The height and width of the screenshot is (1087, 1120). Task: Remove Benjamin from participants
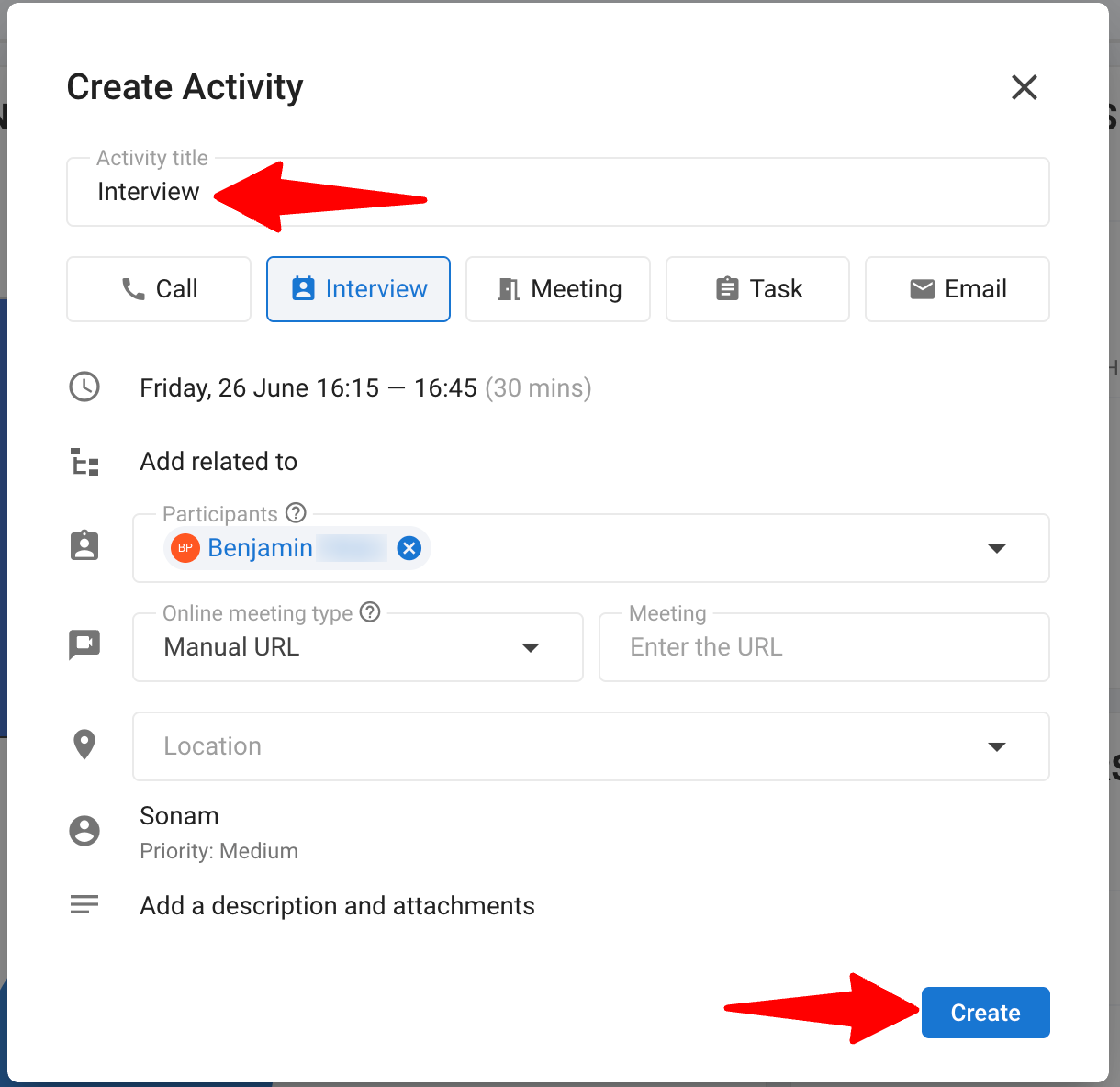(409, 548)
